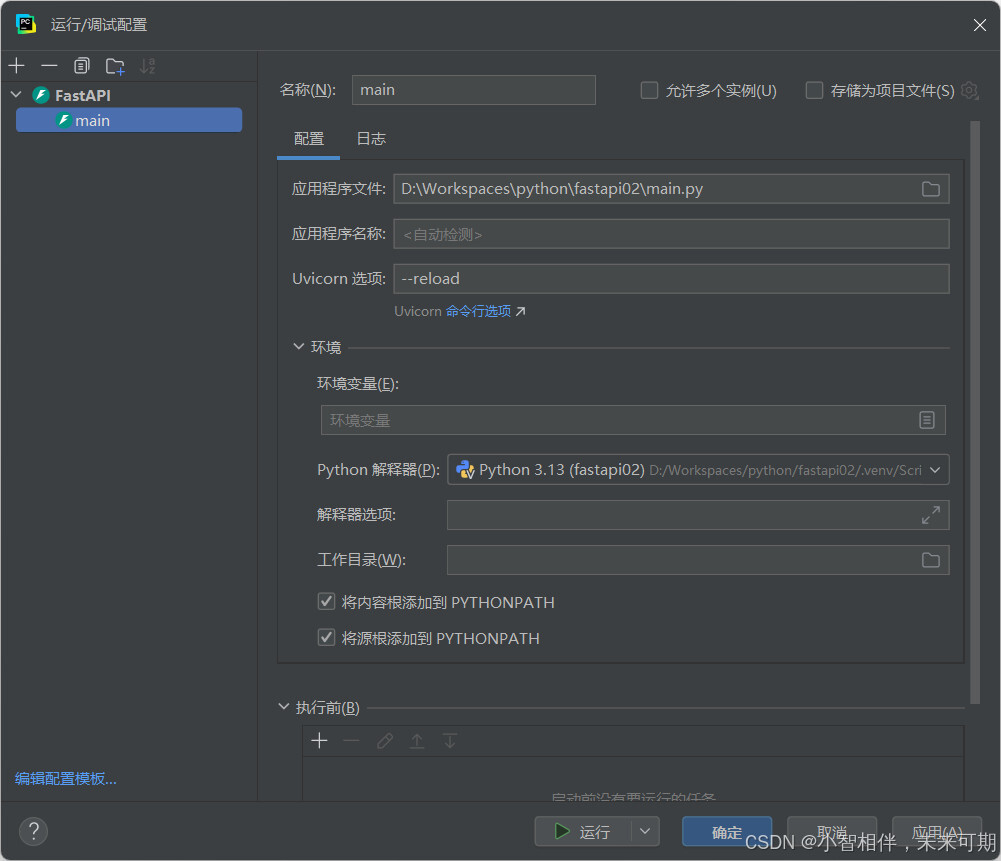1001x861 pixels.
Task: Add a before-launch task
Action: 319,740
